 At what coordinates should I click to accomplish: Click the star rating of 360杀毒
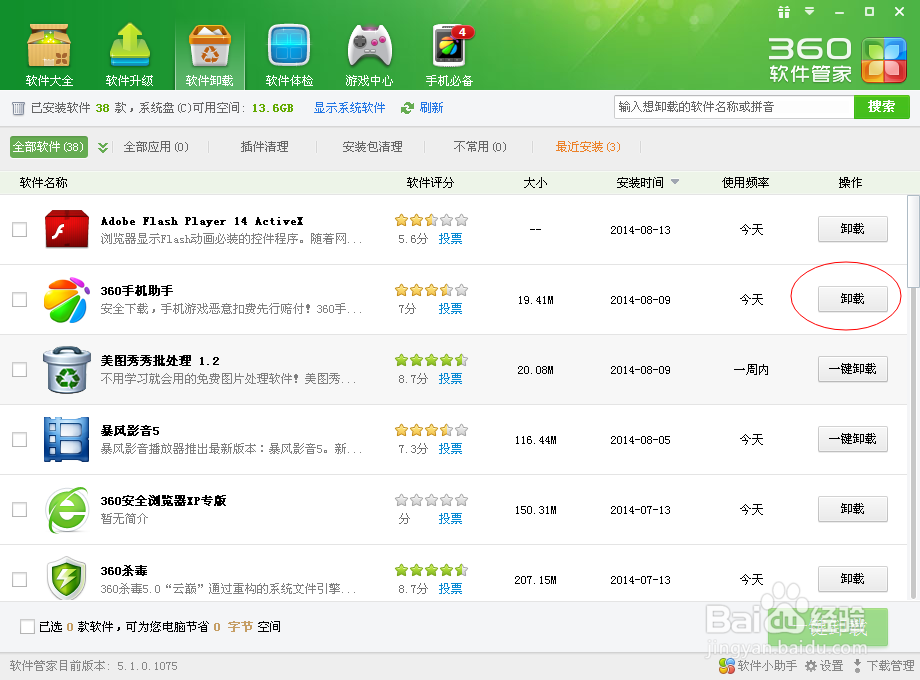[x=431, y=570]
